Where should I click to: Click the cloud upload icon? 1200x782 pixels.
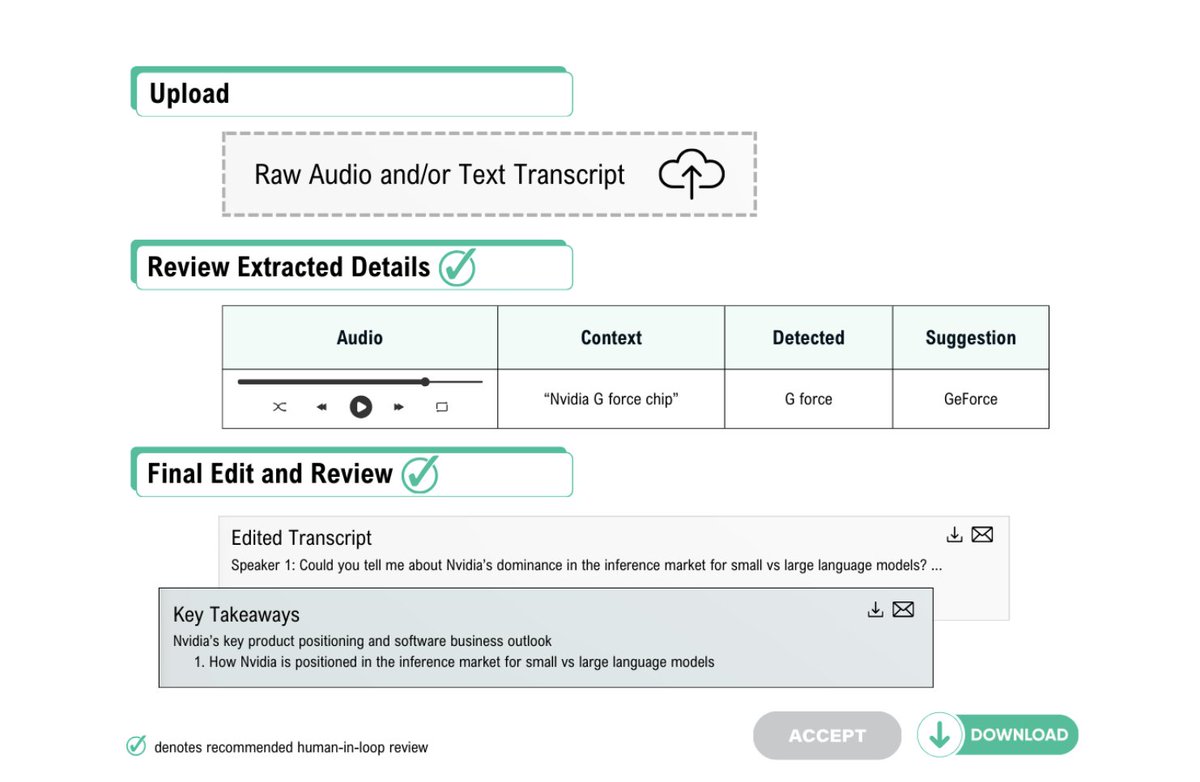(x=691, y=174)
